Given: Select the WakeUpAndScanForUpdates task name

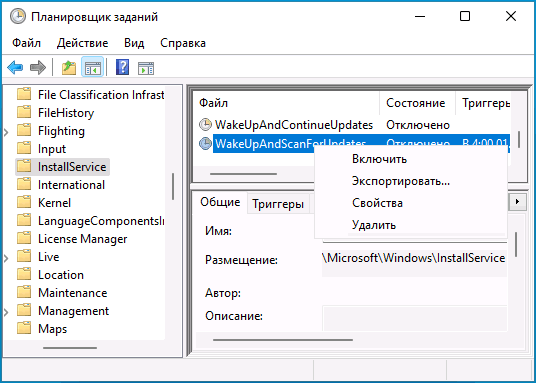Looking at the screenshot, I should coord(290,144).
